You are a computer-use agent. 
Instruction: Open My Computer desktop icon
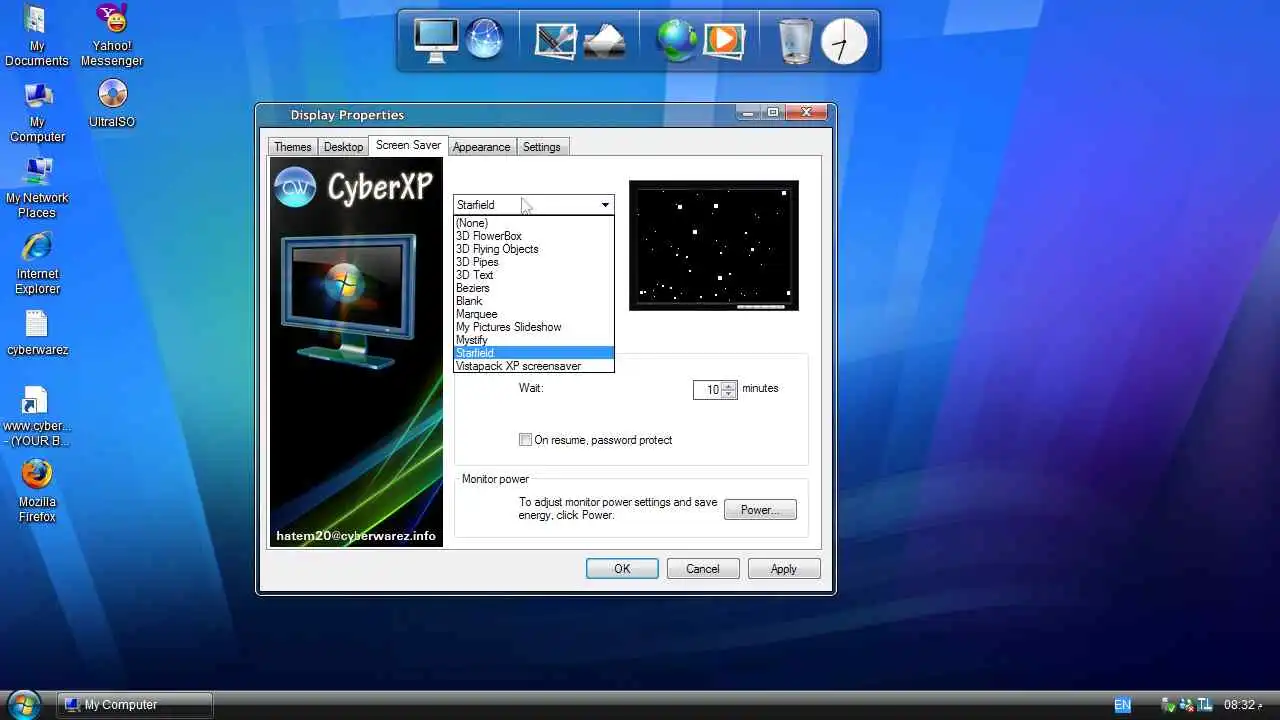tap(37, 112)
